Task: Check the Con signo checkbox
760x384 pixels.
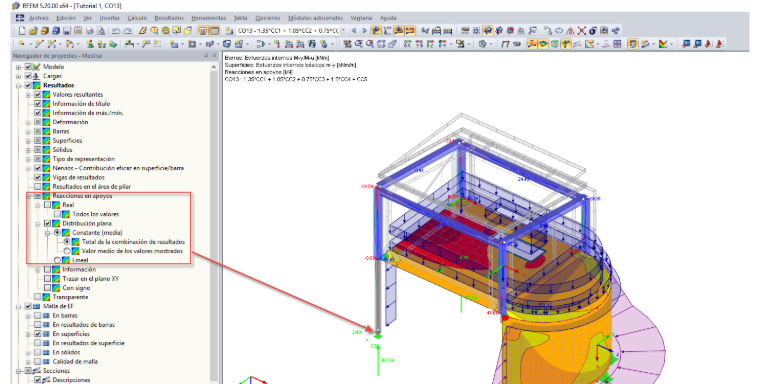Action: click(x=48, y=288)
